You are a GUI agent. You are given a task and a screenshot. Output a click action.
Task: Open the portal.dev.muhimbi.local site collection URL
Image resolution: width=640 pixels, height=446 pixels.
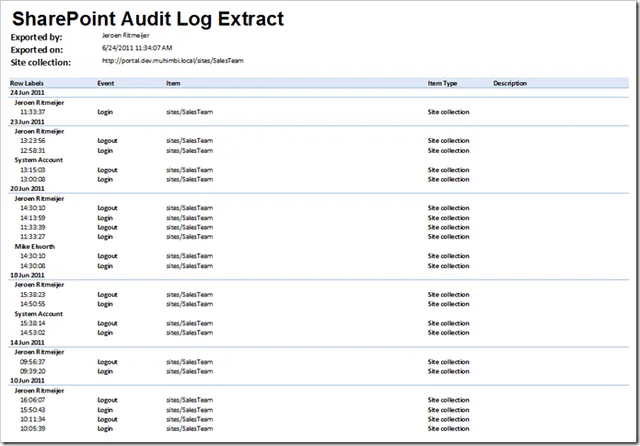(173, 61)
